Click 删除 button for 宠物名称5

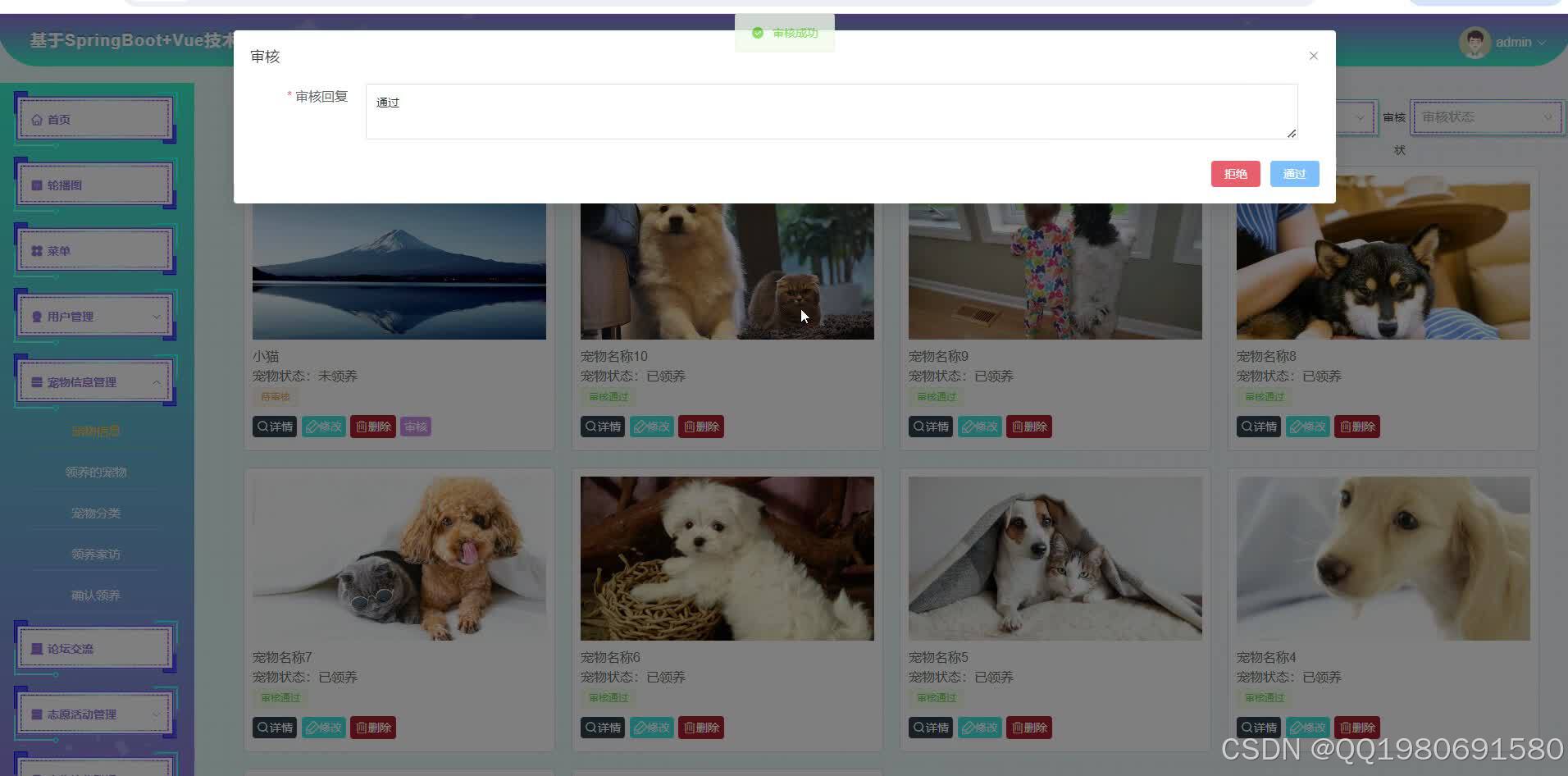coord(1029,728)
